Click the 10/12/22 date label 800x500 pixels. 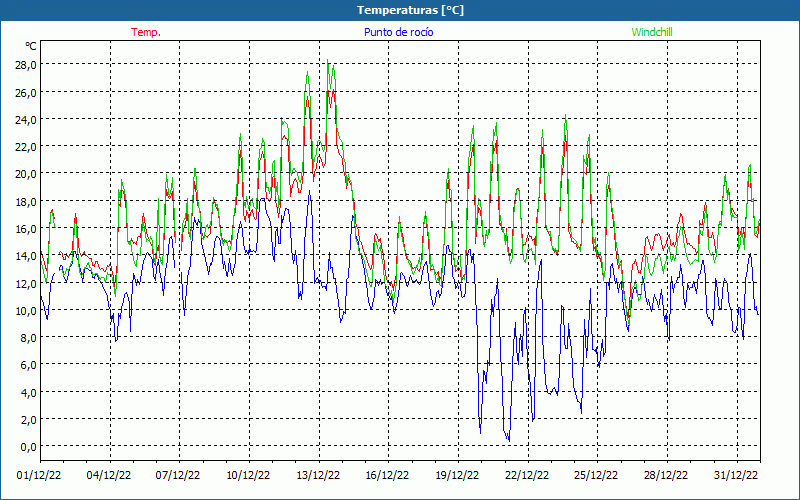(x=248, y=475)
